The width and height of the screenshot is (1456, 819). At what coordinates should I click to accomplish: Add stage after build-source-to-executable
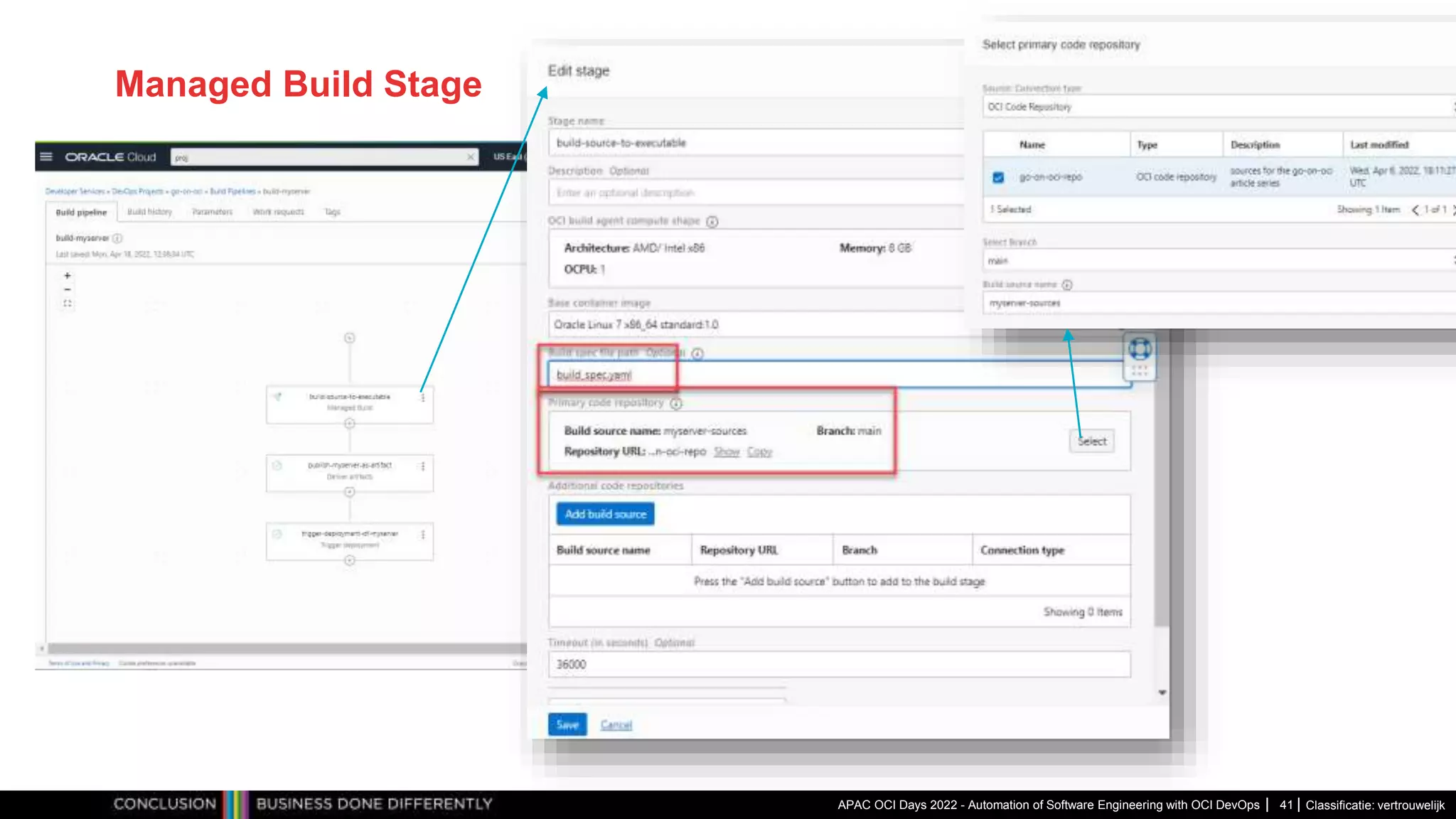(x=349, y=423)
